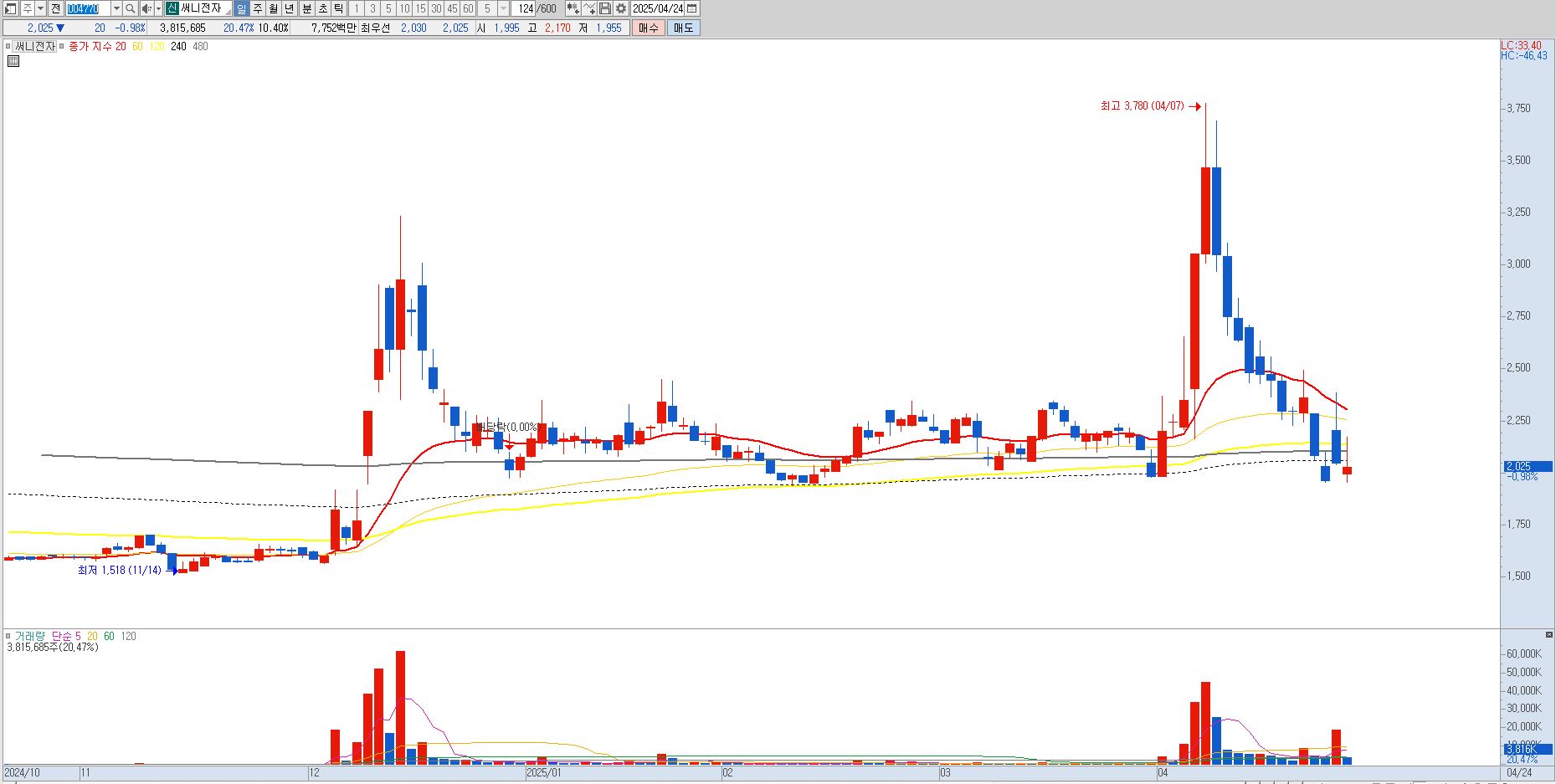
Task: Select the 초 seconds period tab
Action: pyautogui.click(x=322, y=8)
